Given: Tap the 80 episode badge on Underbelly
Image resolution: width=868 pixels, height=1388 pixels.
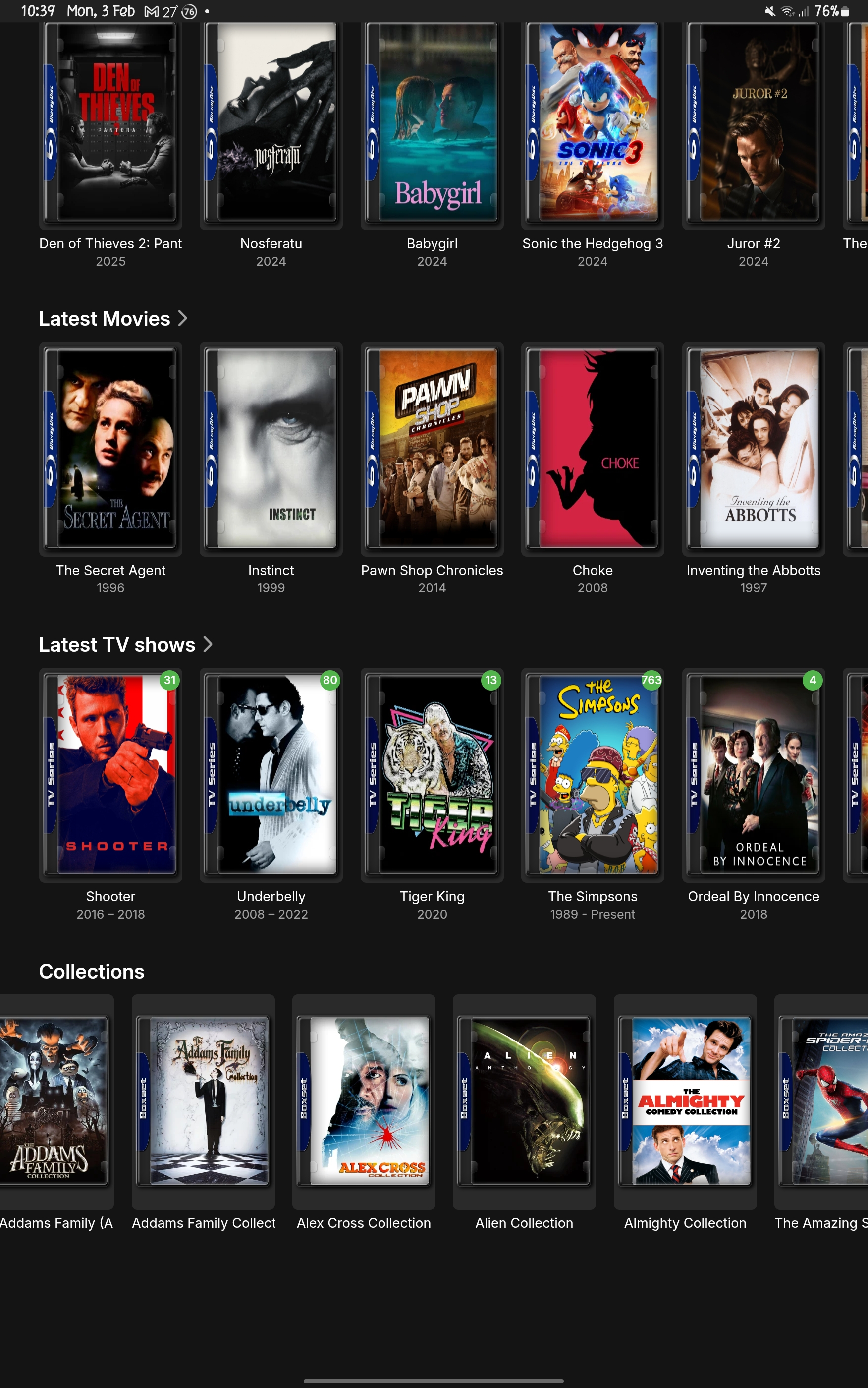Looking at the screenshot, I should coord(330,680).
